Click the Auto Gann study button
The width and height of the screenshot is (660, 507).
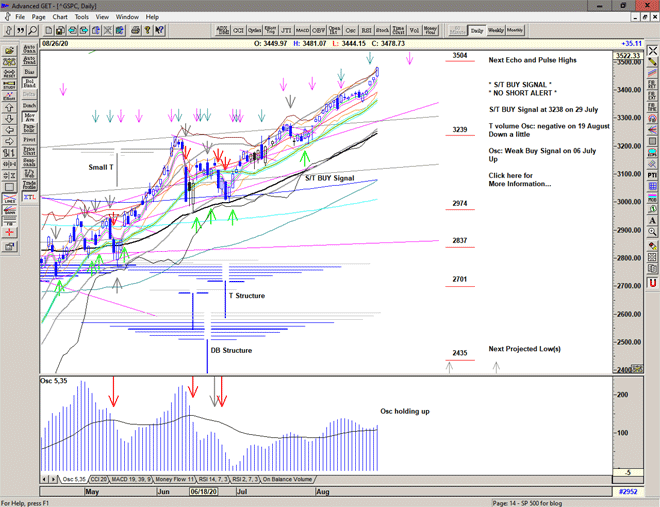coord(29,47)
